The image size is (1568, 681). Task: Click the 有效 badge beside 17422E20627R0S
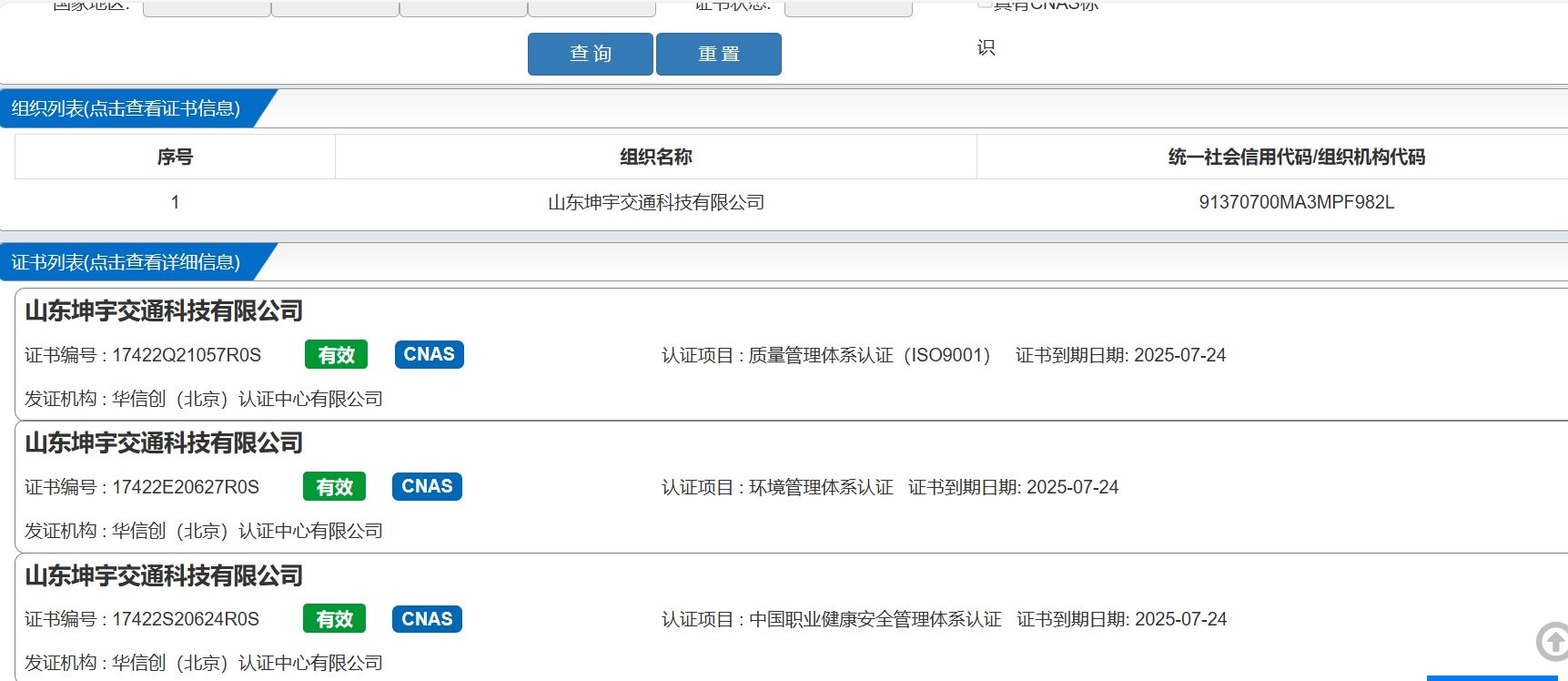tap(334, 487)
